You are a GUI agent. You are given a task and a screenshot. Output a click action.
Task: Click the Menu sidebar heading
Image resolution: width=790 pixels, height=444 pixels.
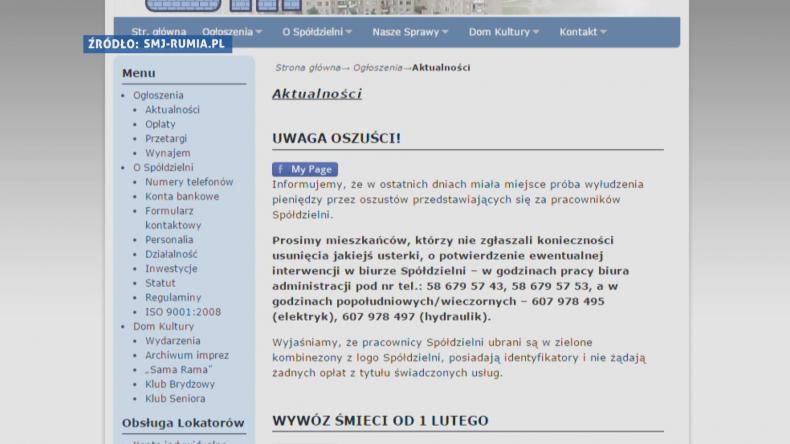(139, 73)
